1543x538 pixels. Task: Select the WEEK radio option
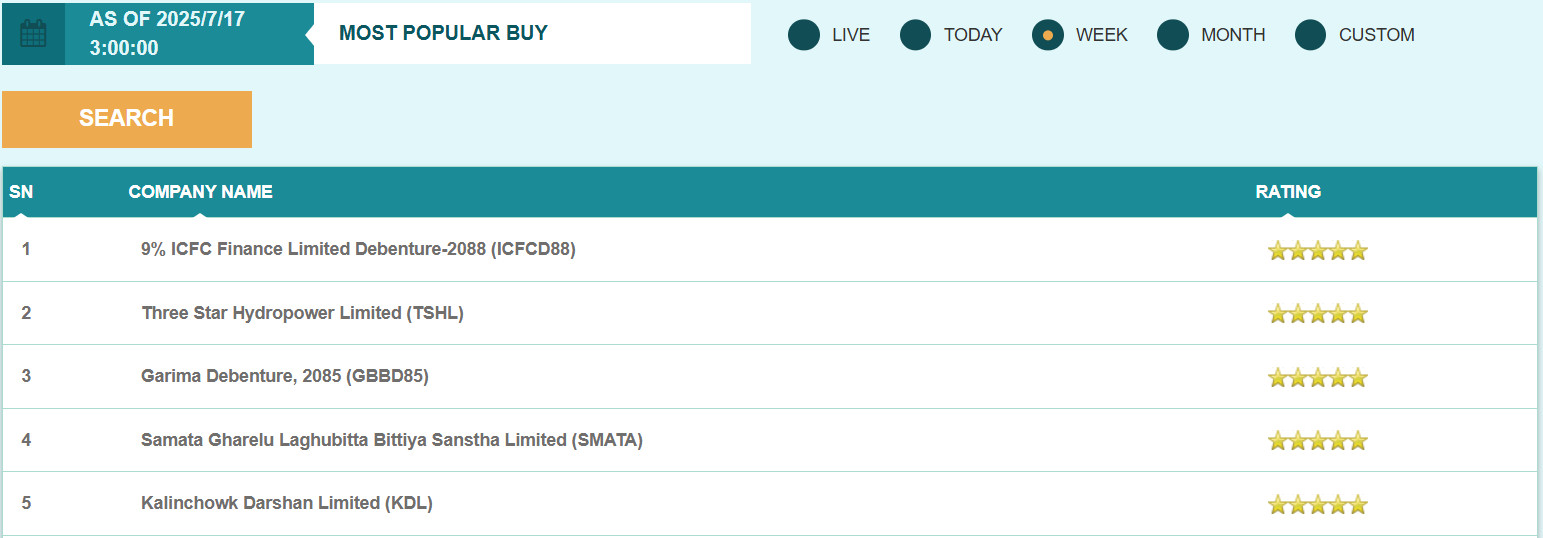(1047, 35)
